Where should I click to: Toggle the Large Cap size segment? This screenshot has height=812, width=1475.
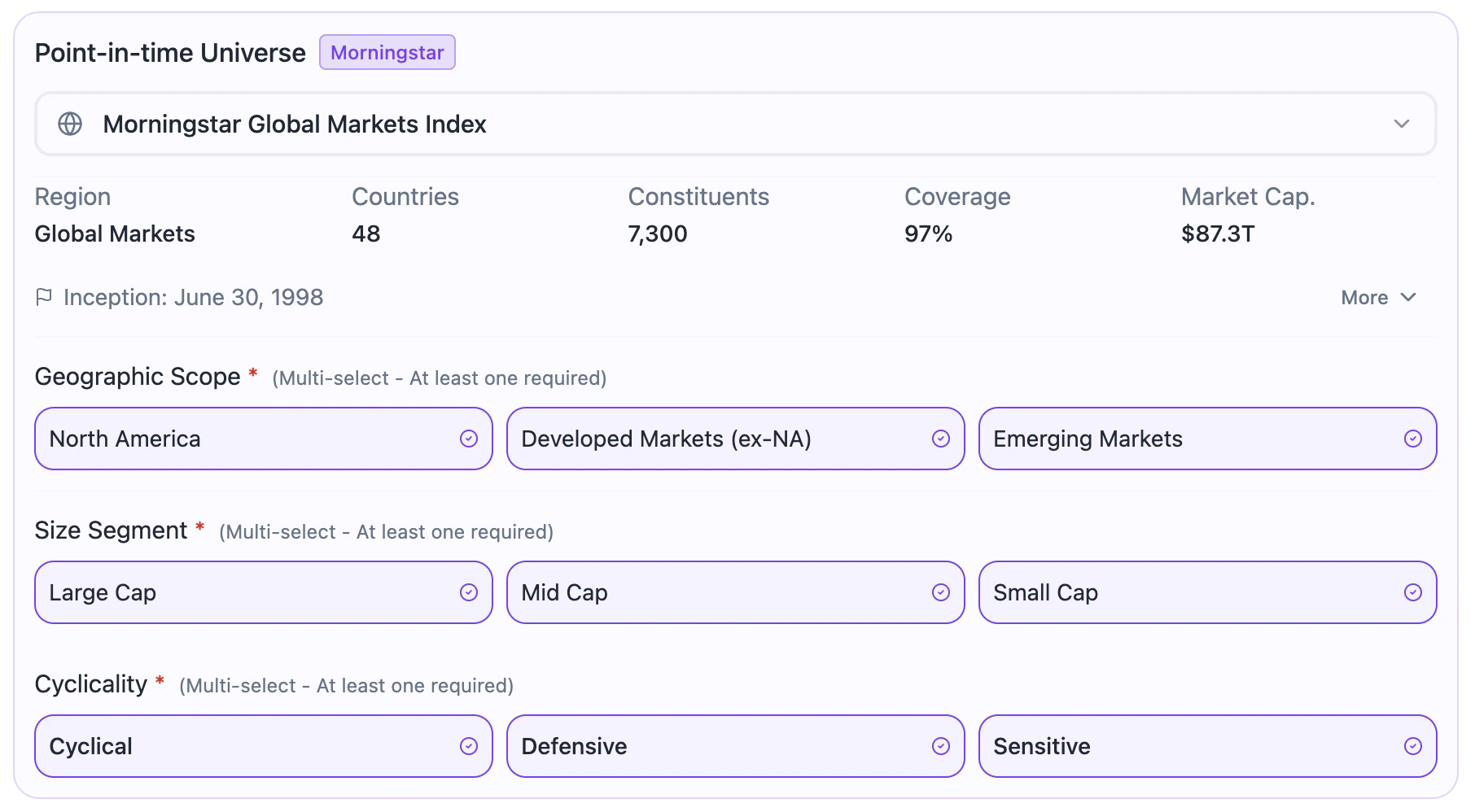click(x=264, y=592)
